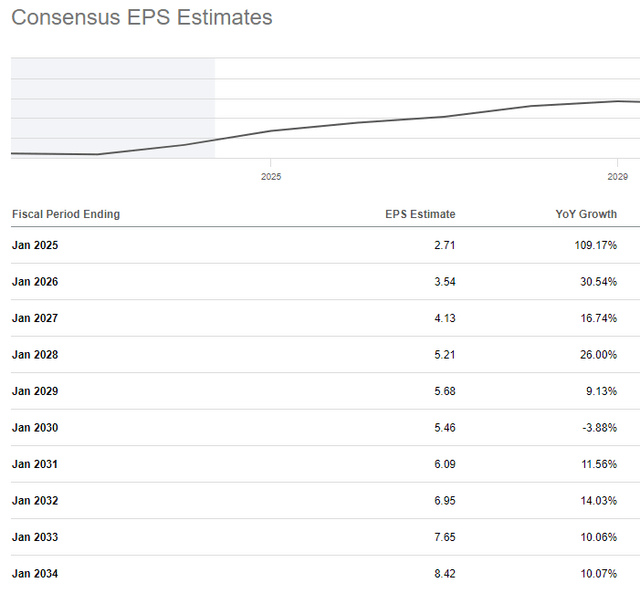
Task: Click EPS estimate value 8.42
Action: click(x=445, y=574)
